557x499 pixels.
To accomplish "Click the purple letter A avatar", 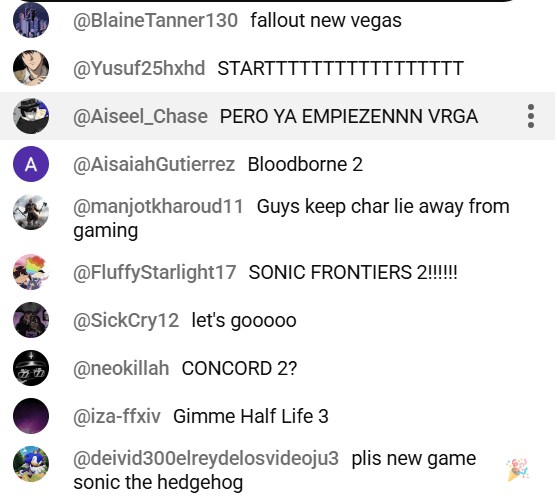I will pos(31,164).
